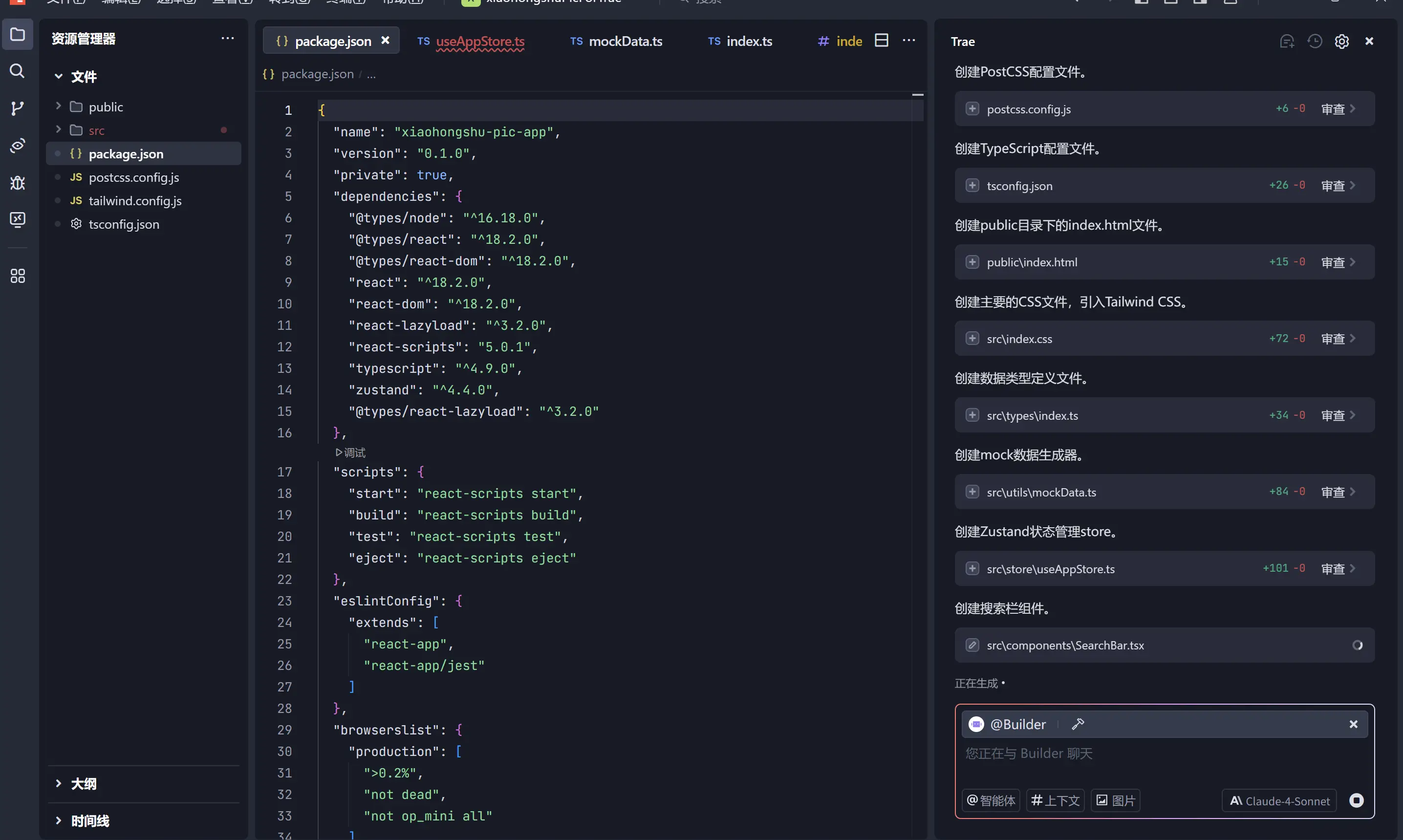Viewport: 1403px width, 840px height.
Task: Switch to the index.ts tab
Action: (x=740, y=42)
